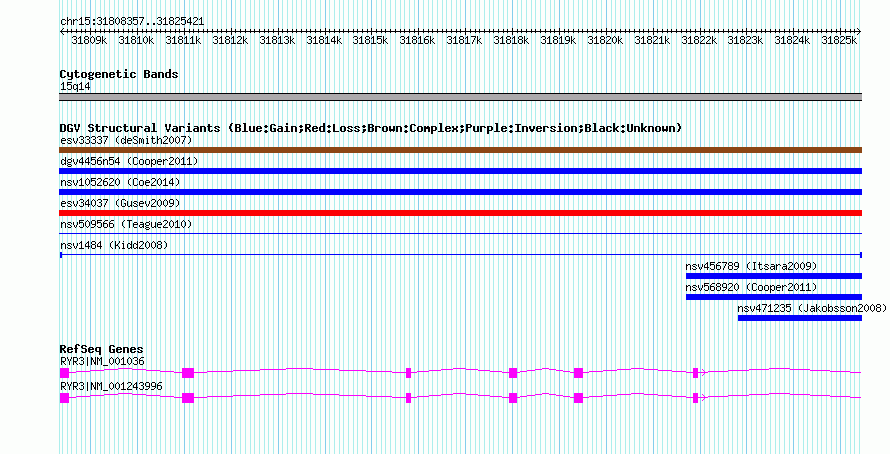Click the nsv568920 (Cooper2011) label
The width and height of the screenshot is (890, 454).
click(x=752, y=287)
